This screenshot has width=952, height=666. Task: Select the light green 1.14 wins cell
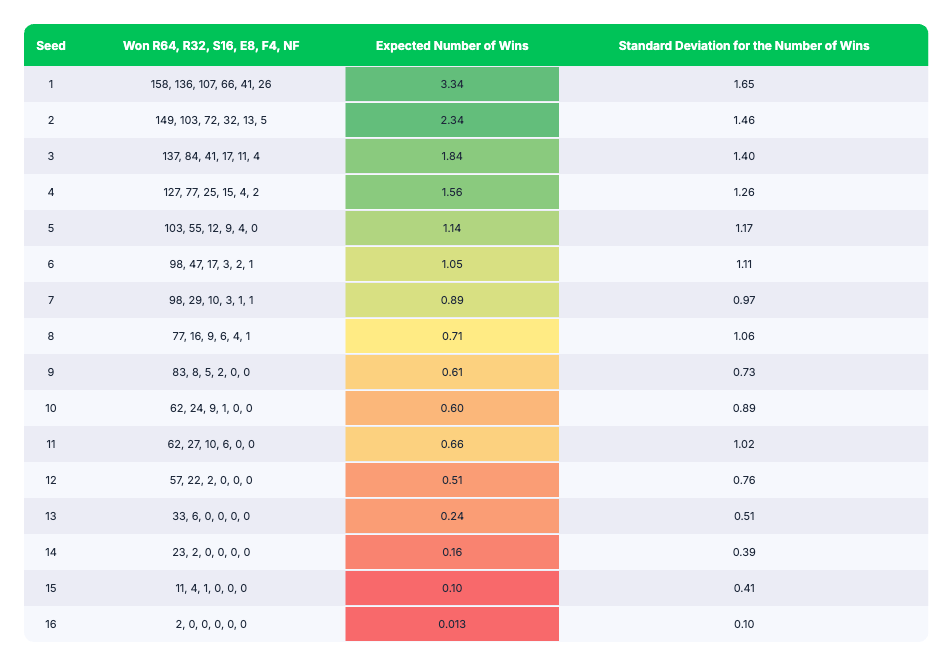coord(452,228)
